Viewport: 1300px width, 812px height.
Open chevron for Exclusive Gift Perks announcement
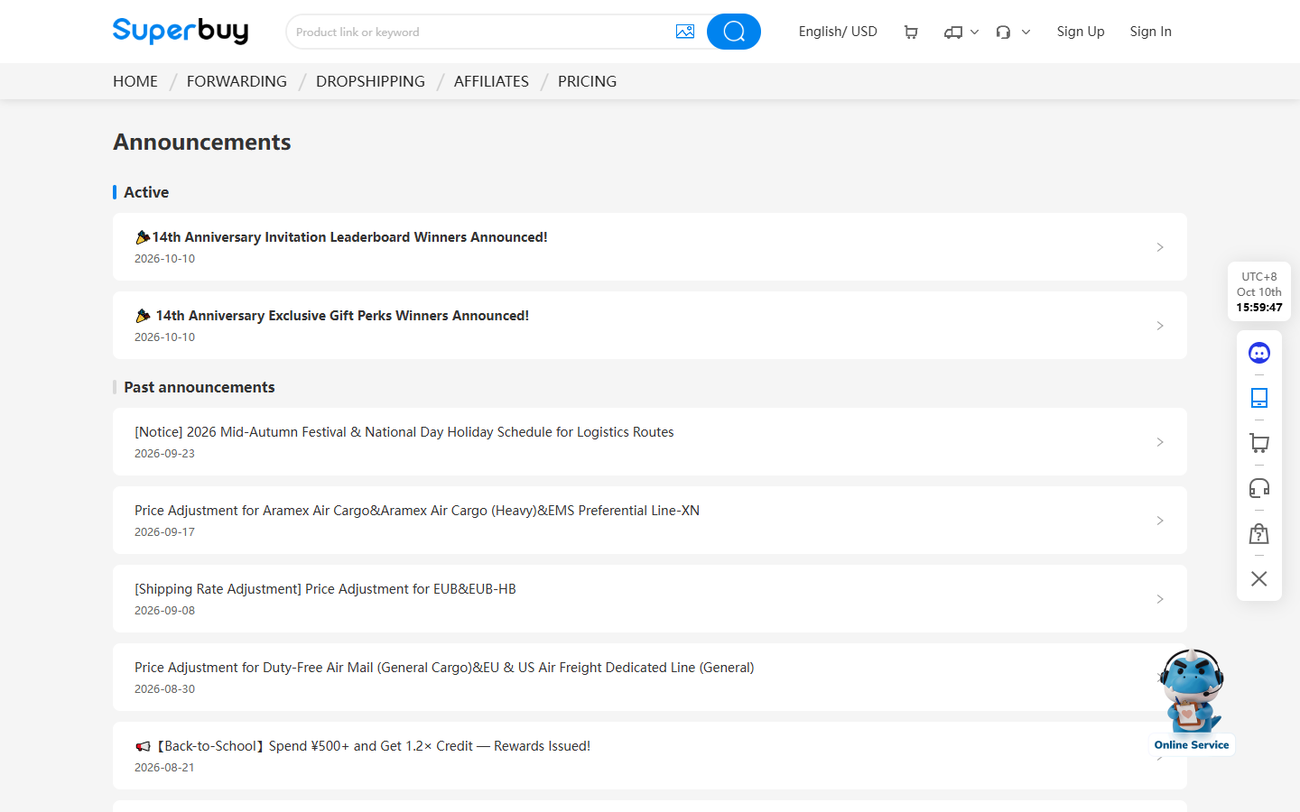point(1160,326)
